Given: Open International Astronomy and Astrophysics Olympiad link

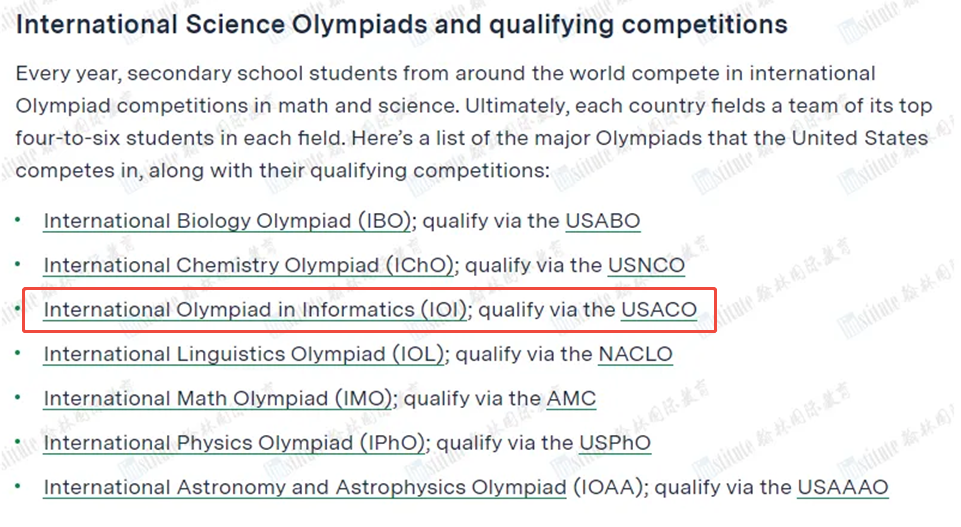Looking at the screenshot, I should [305, 488].
